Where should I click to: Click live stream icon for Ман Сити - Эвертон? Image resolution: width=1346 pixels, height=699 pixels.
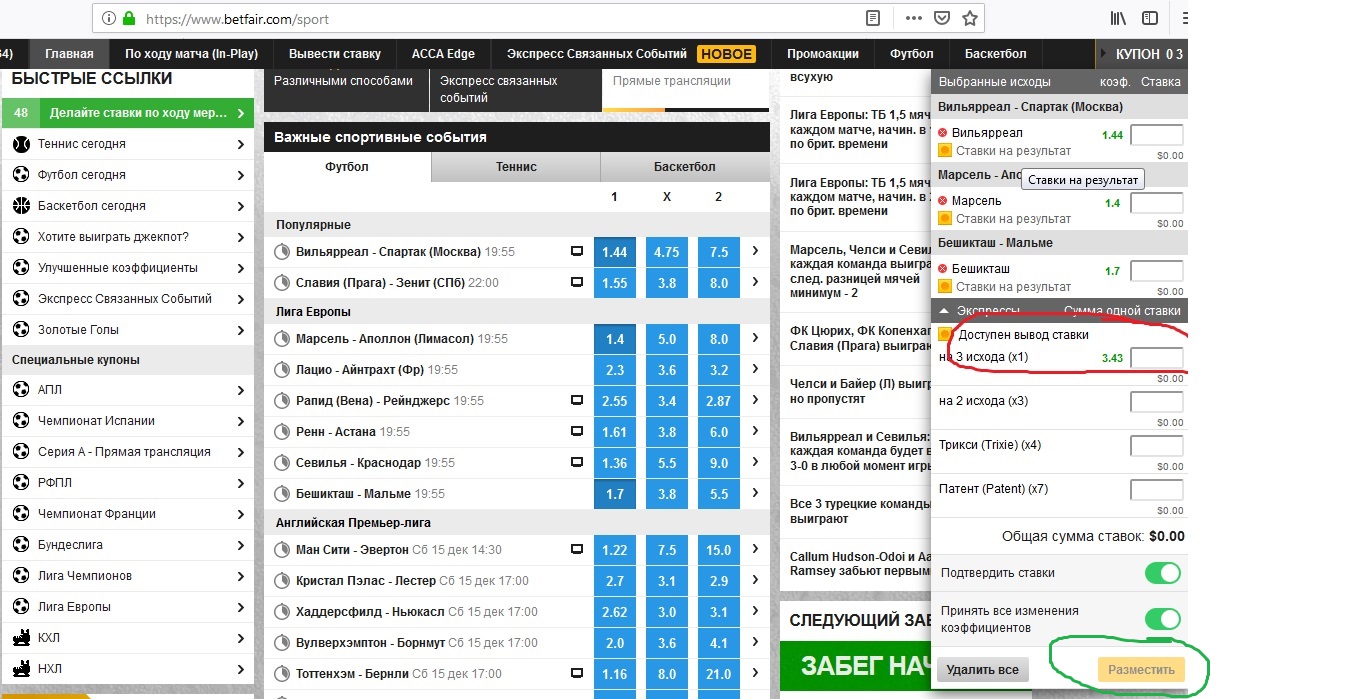(x=577, y=550)
